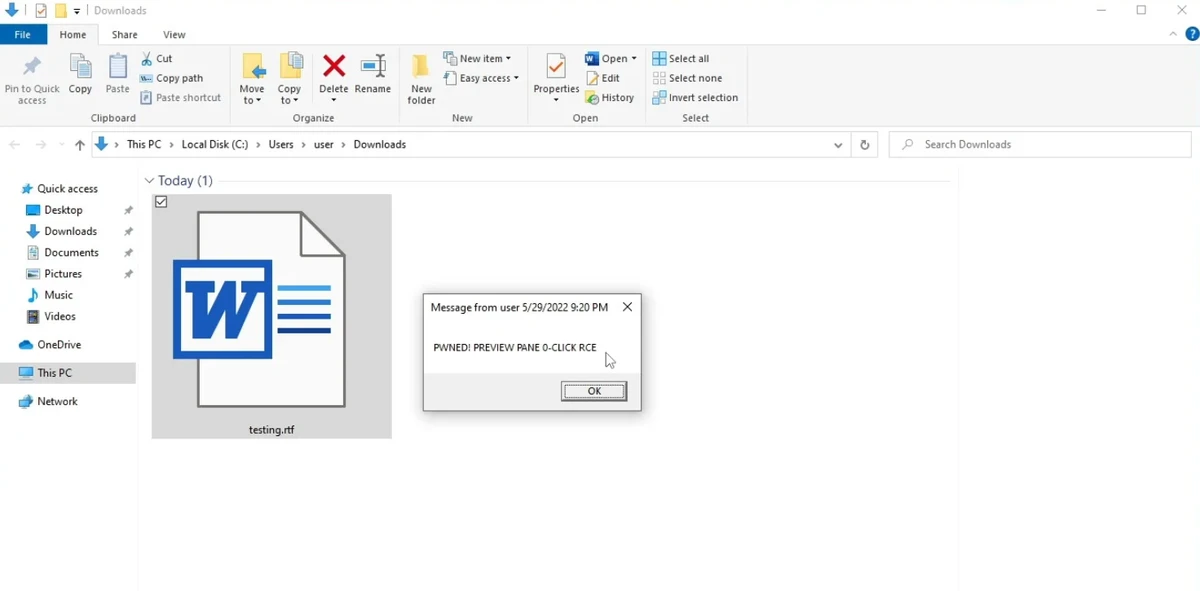This screenshot has width=1200, height=591.
Task: Click Select all in ribbon
Action: pos(681,59)
